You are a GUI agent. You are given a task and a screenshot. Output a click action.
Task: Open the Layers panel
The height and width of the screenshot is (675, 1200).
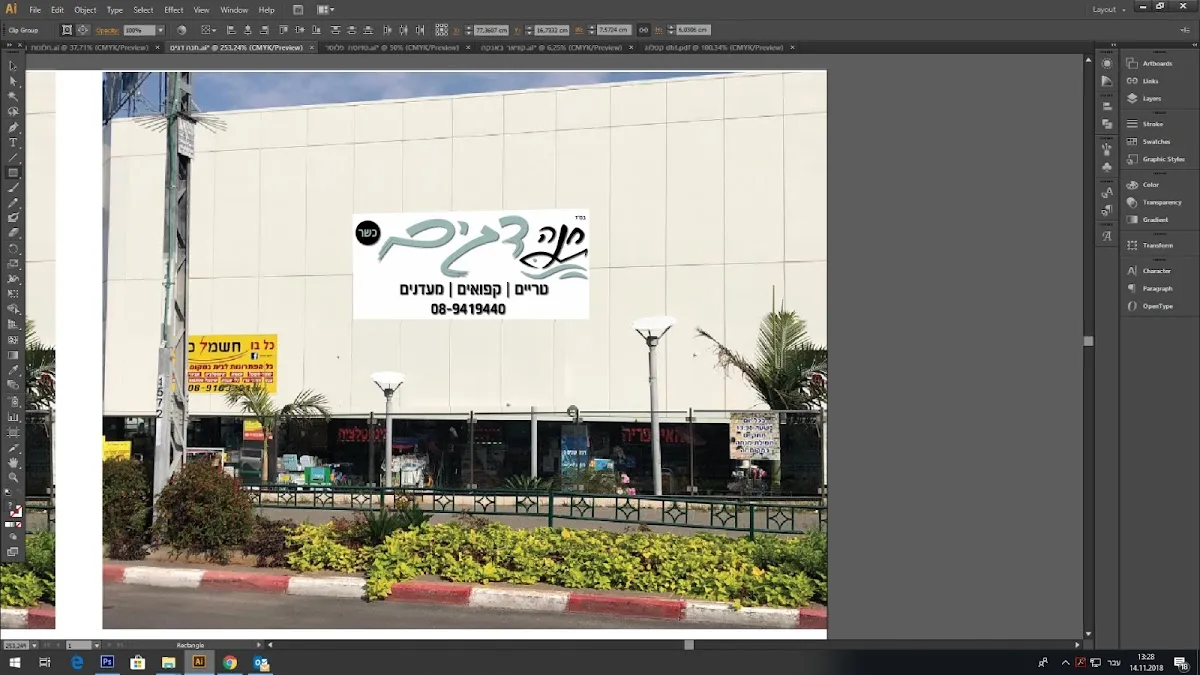pyautogui.click(x=1151, y=98)
